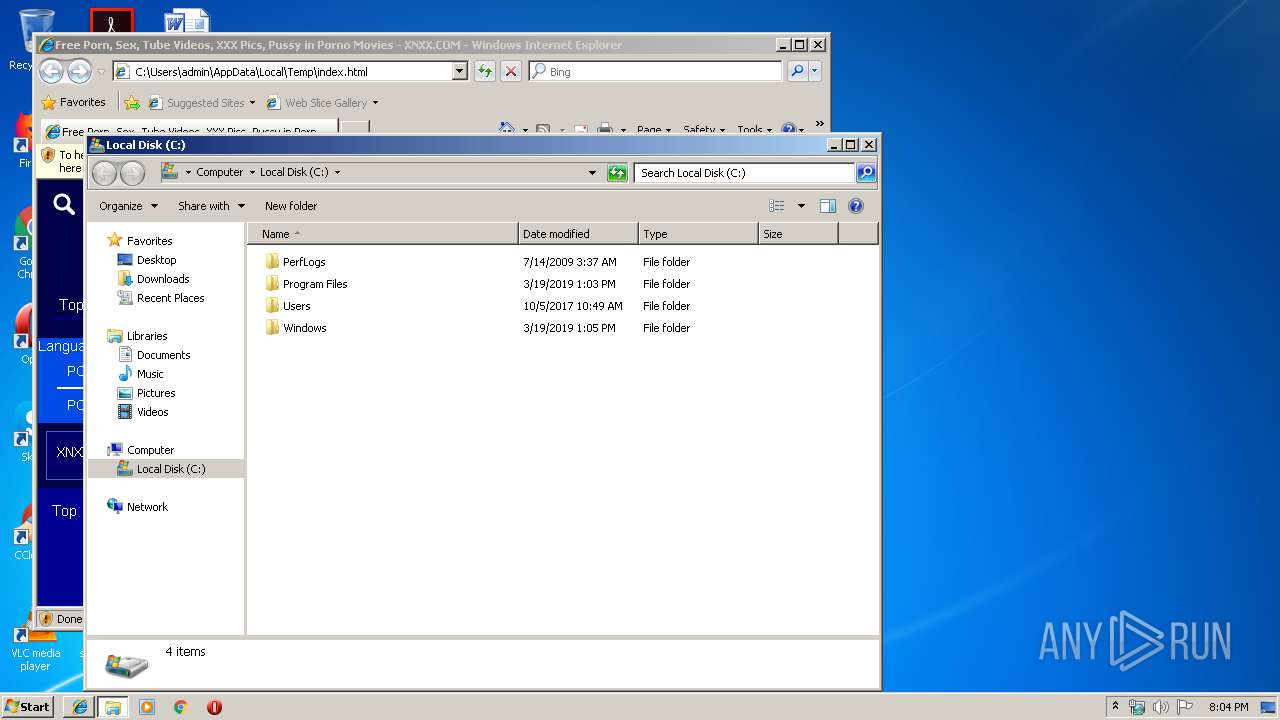Select Pictures library in navigation pane
1280x720 pixels.
(156, 393)
